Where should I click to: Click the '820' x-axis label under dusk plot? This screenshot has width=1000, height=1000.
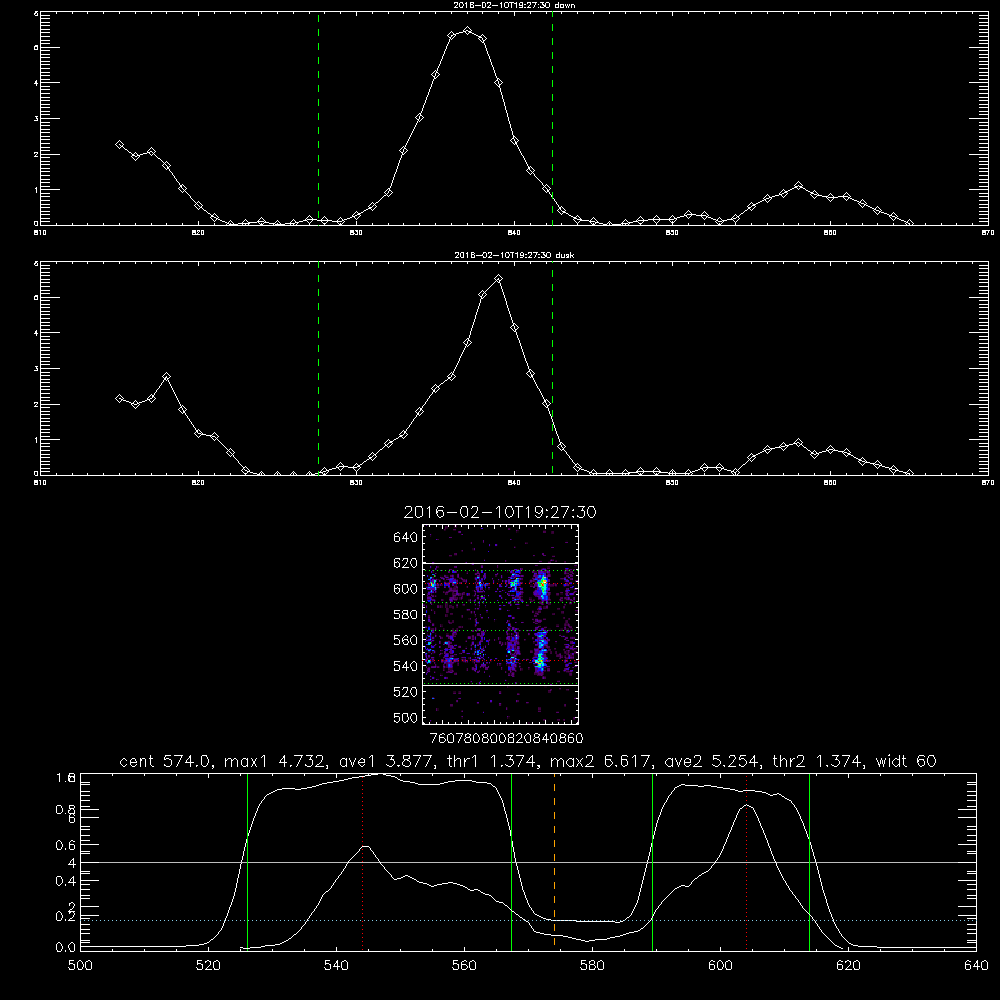198,483
